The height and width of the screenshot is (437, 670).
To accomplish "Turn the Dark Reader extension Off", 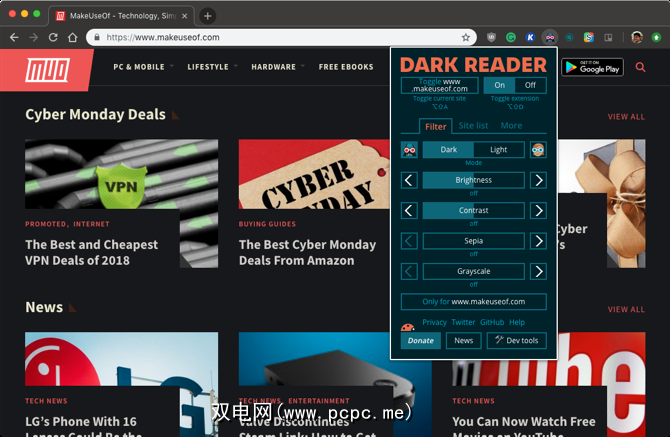I will (530, 85).
